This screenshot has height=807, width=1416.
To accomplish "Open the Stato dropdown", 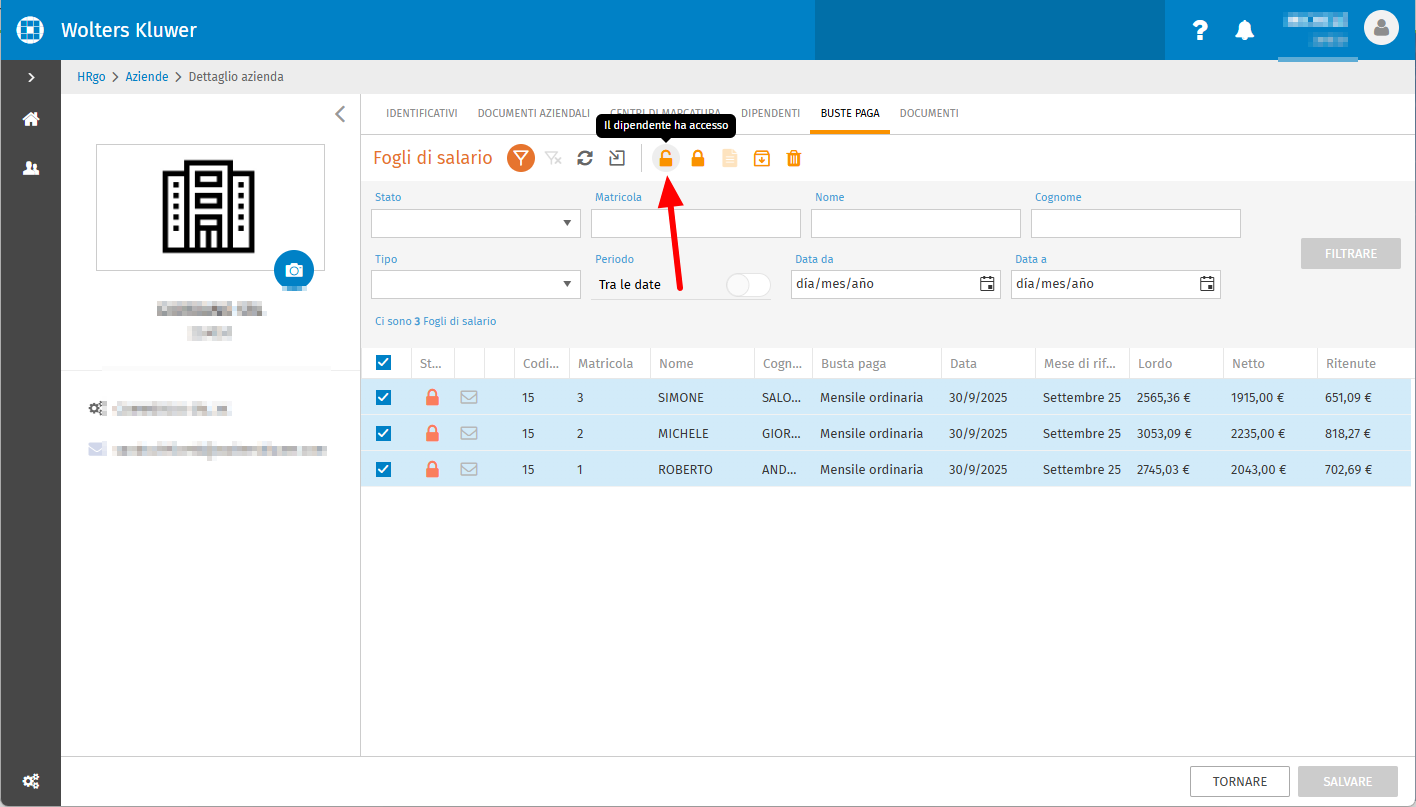I will click(x=476, y=223).
